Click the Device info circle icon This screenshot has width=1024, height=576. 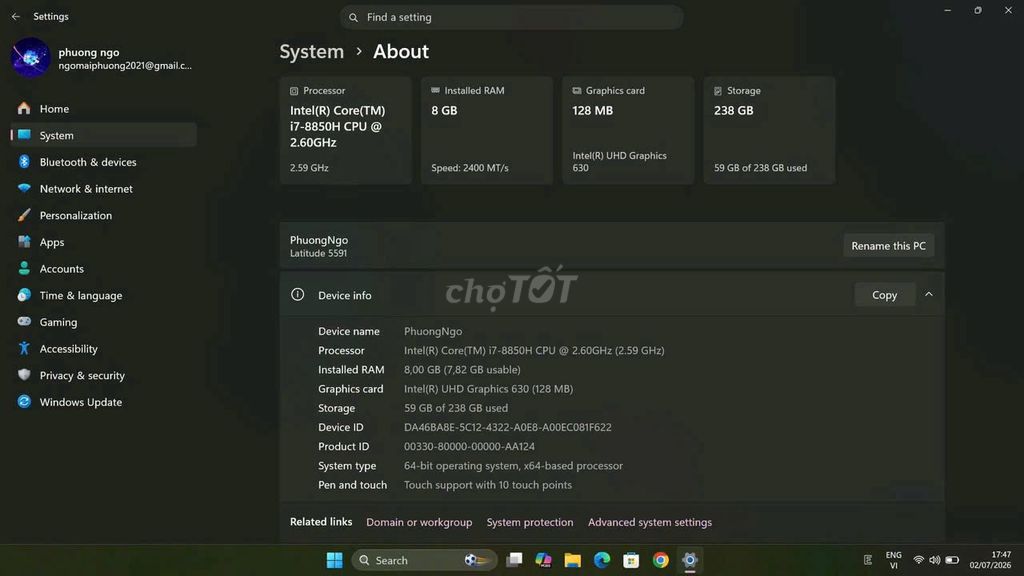(297, 295)
